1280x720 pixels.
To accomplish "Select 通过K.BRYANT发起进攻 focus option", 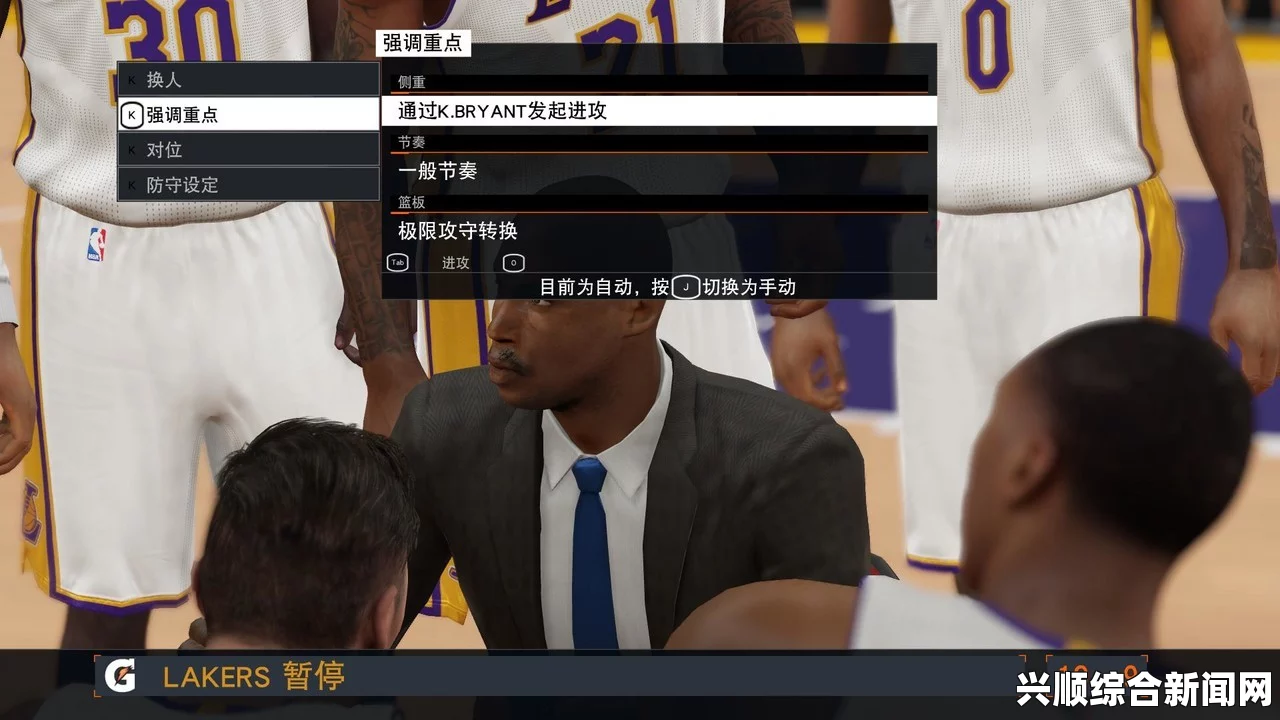I will pyautogui.click(x=659, y=111).
